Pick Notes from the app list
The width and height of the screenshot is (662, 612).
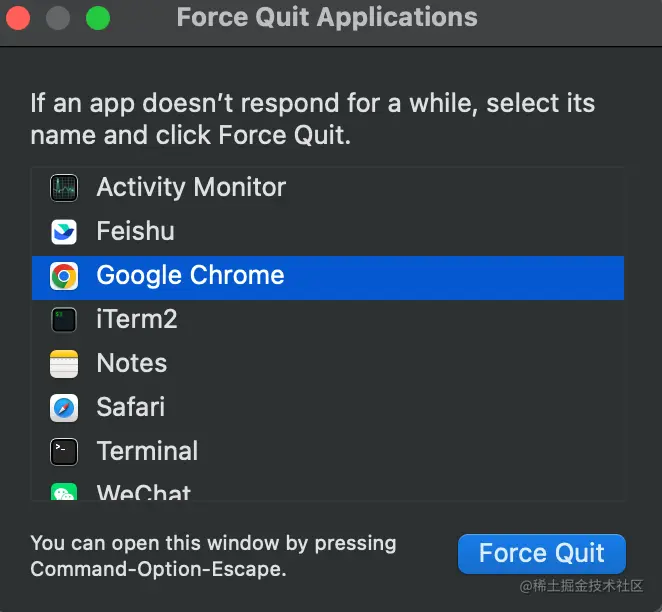point(328,364)
